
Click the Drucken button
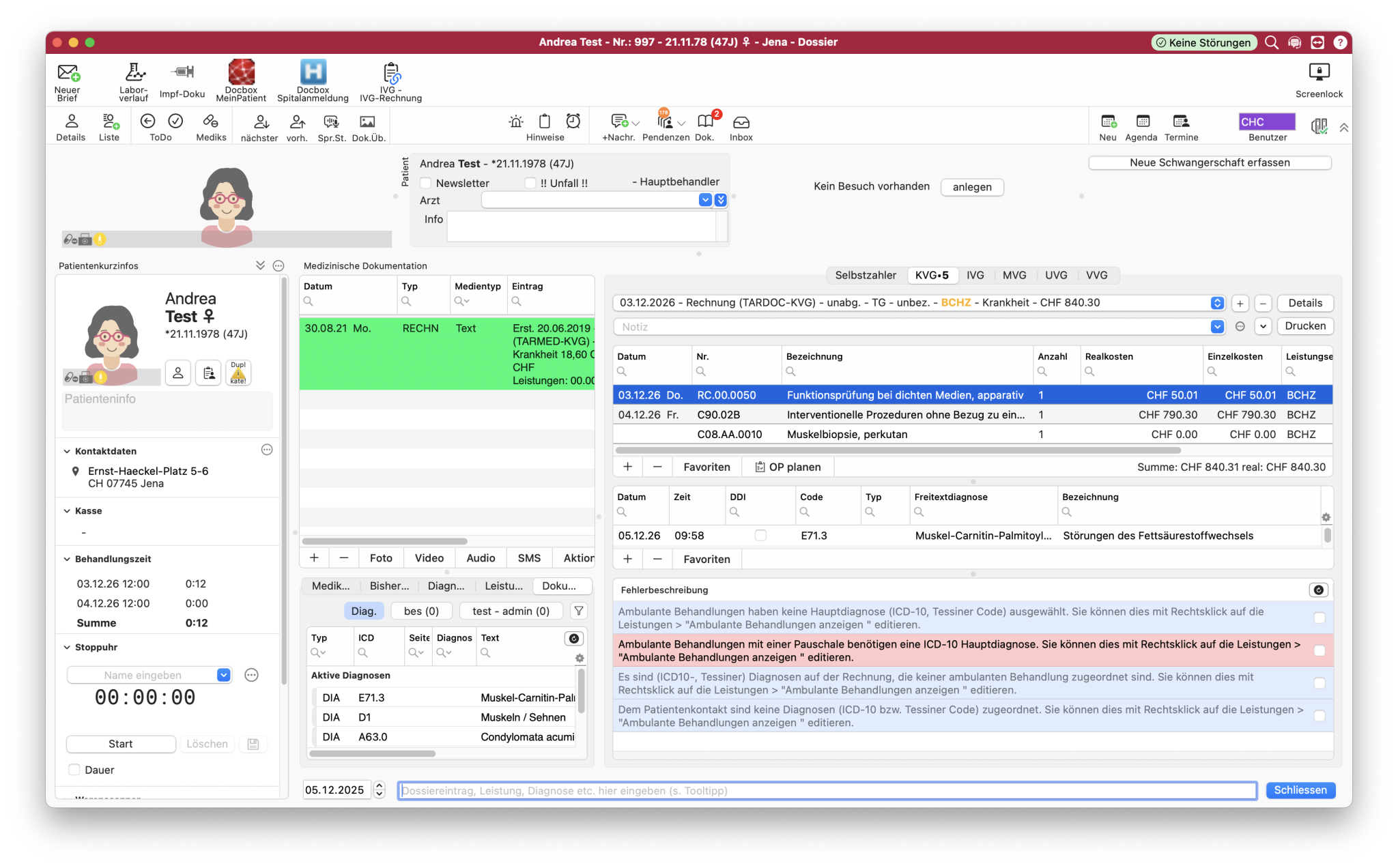(x=1304, y=326)
